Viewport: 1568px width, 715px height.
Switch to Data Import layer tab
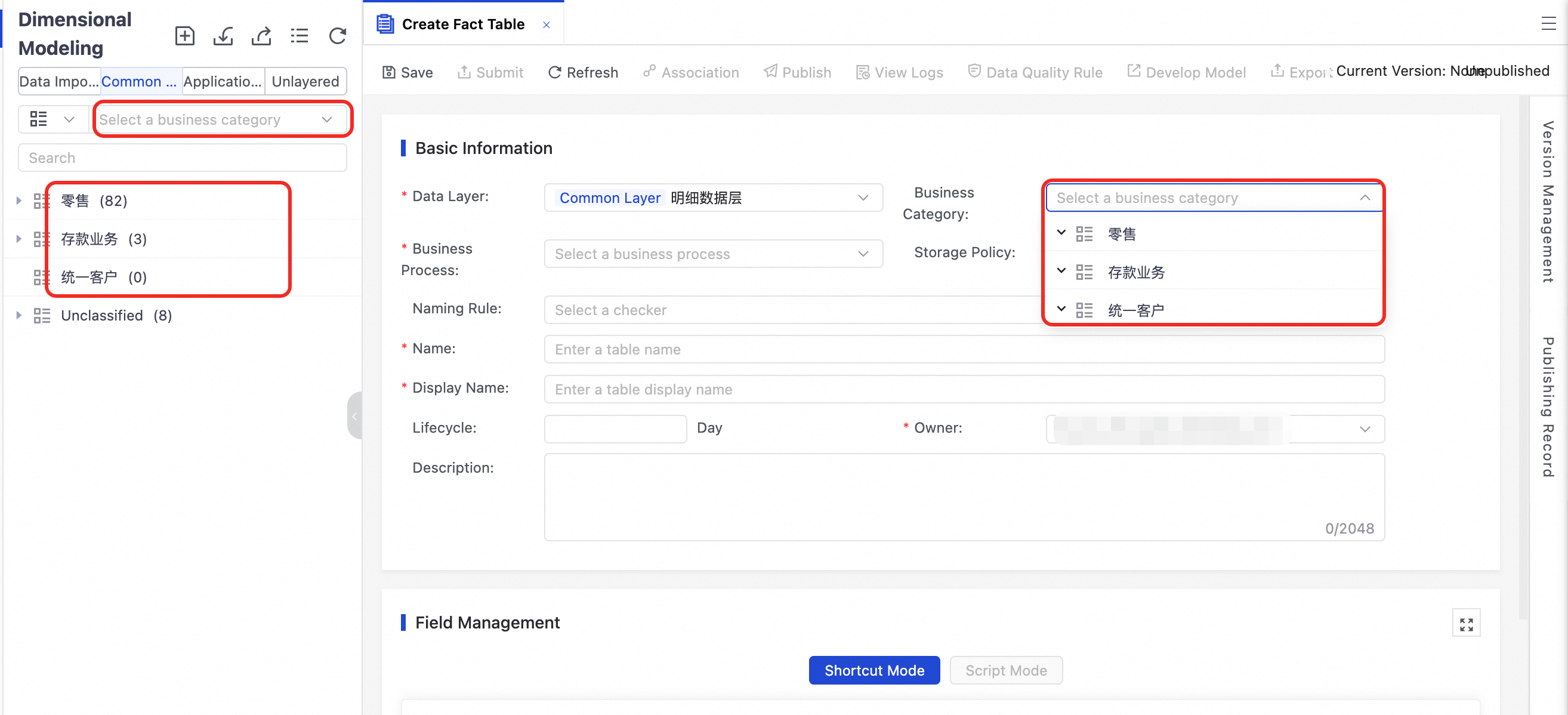point(59,82)
